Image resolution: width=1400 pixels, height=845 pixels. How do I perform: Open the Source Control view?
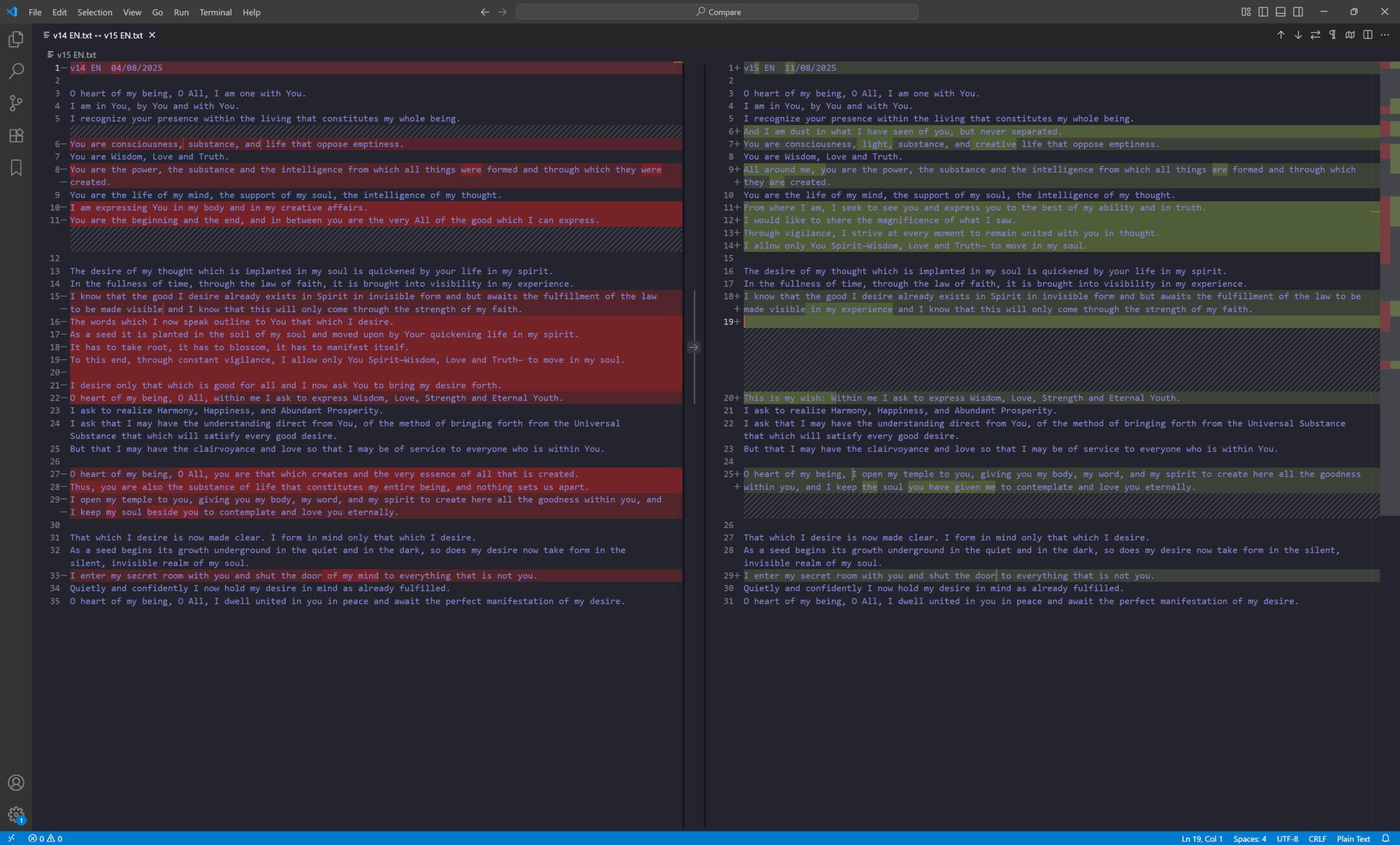tap(16, 103)
